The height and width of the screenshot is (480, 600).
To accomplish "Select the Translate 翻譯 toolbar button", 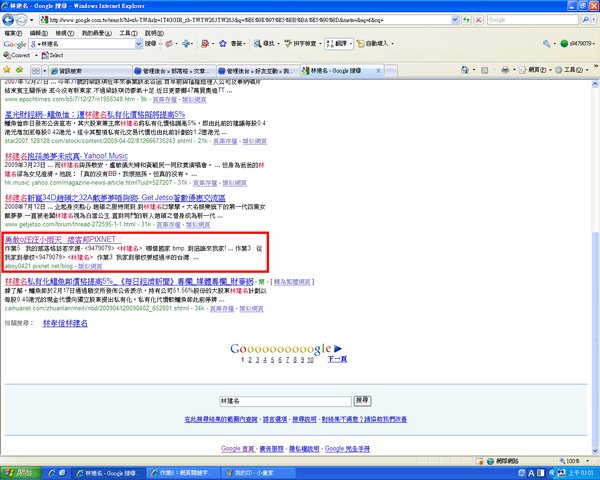I will coord(337,44).
